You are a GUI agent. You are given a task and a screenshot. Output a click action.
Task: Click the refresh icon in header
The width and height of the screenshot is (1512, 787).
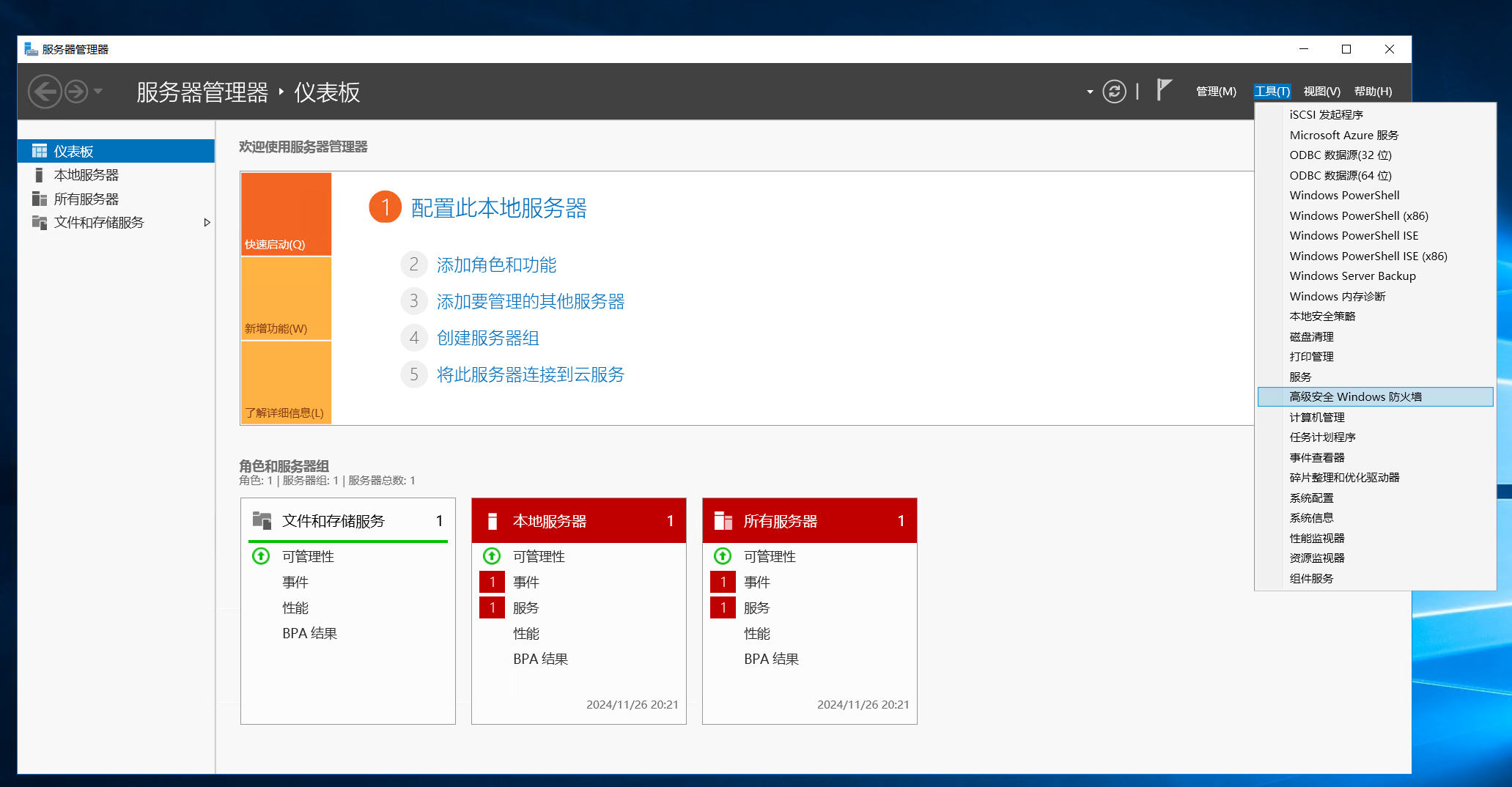point(1114,92)
